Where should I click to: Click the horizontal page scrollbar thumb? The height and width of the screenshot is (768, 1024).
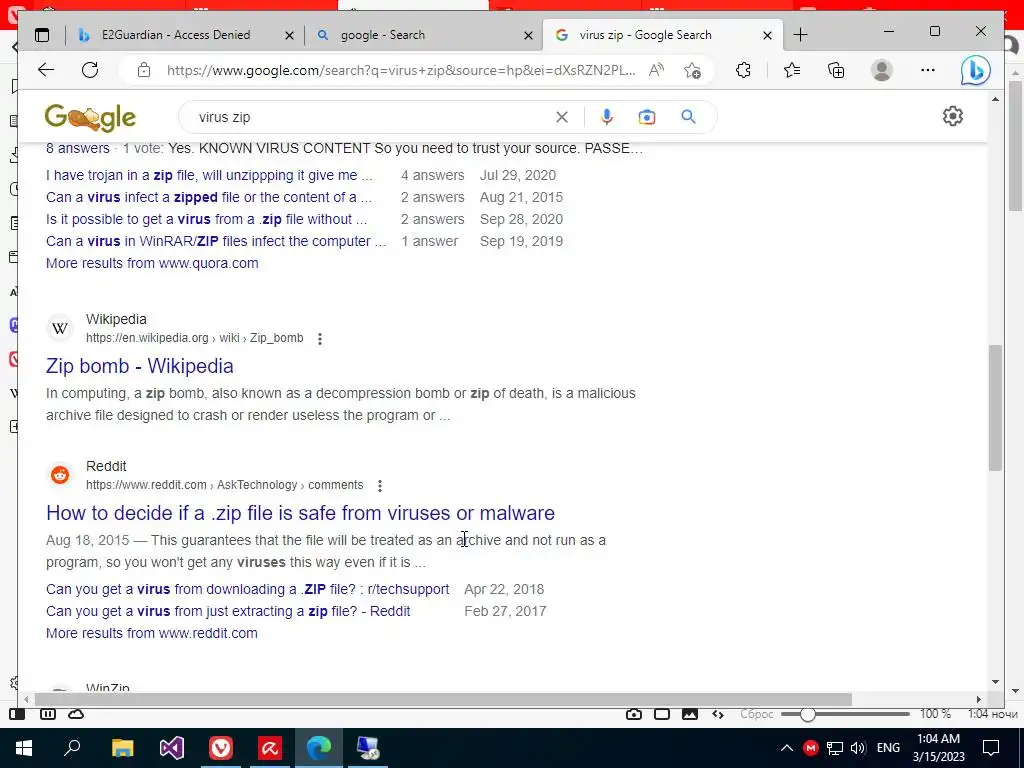(x=443, y=699)
